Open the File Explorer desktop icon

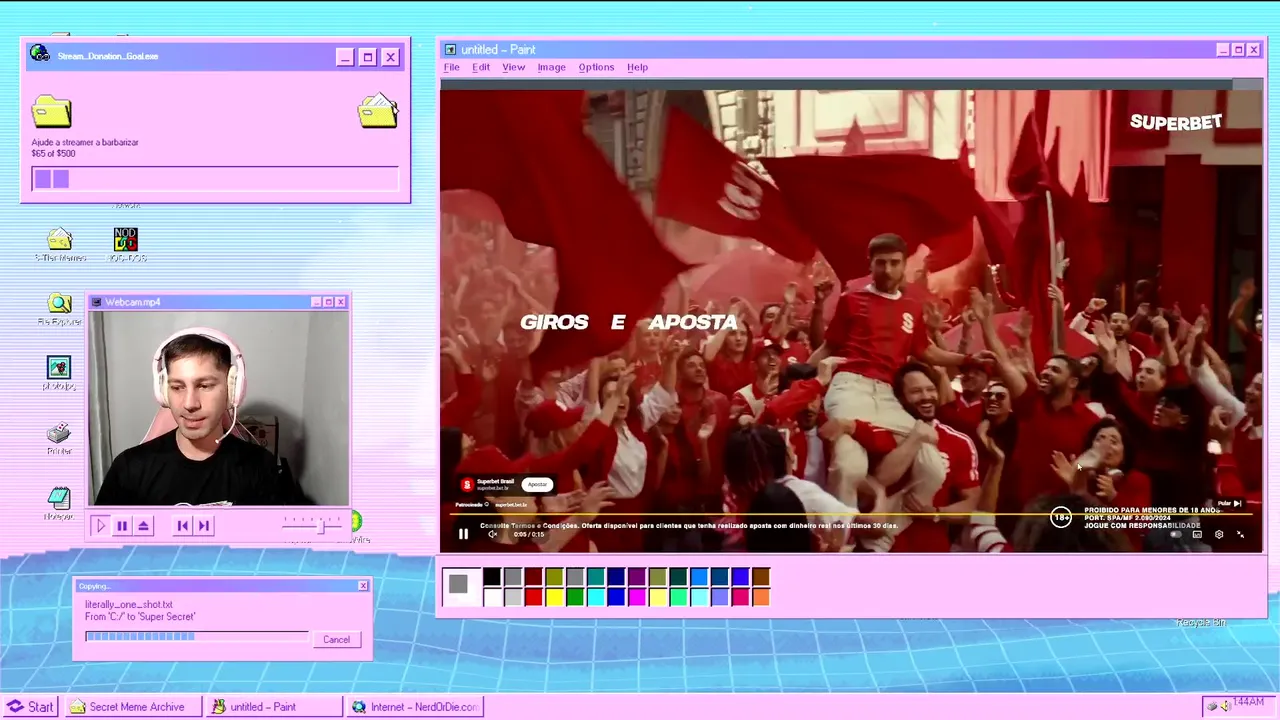click(59, 310)
